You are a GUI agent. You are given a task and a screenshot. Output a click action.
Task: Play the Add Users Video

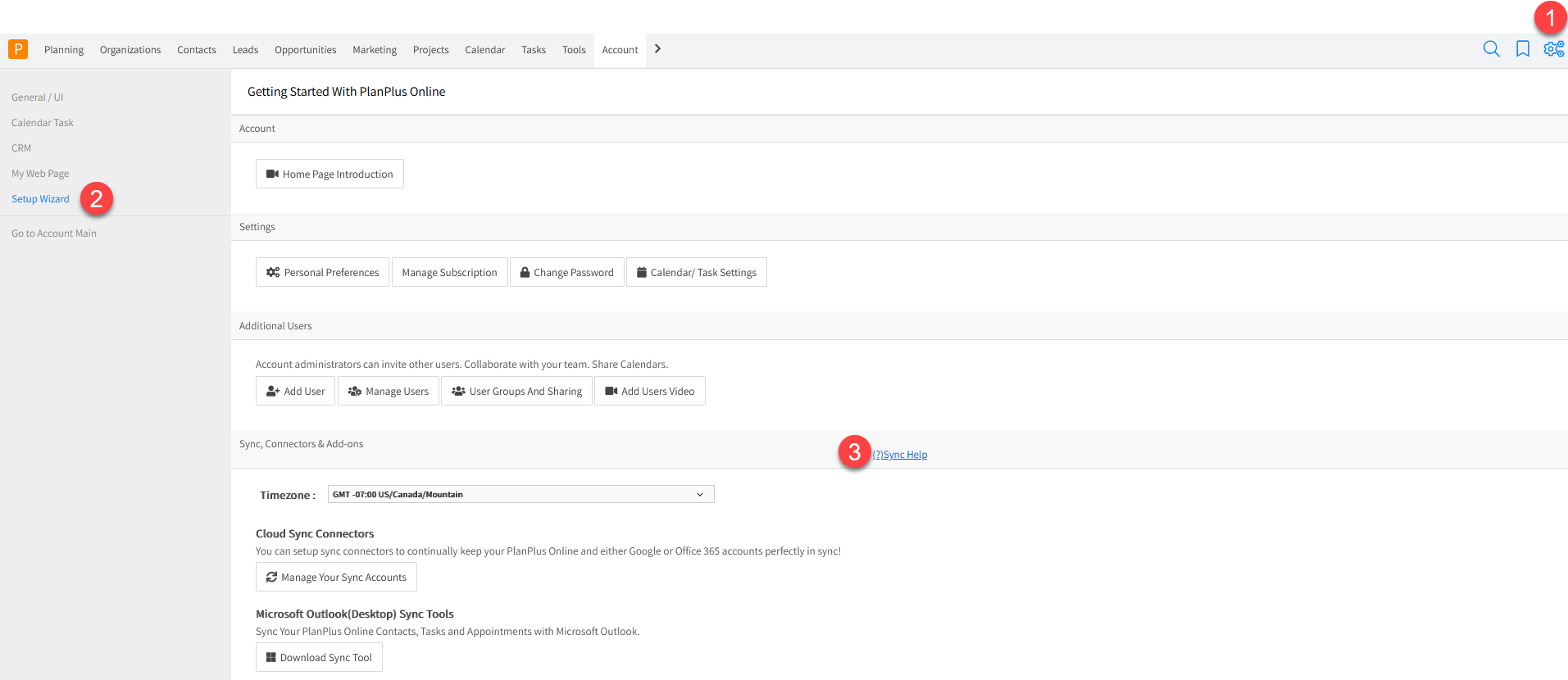(x=650, y=391)
